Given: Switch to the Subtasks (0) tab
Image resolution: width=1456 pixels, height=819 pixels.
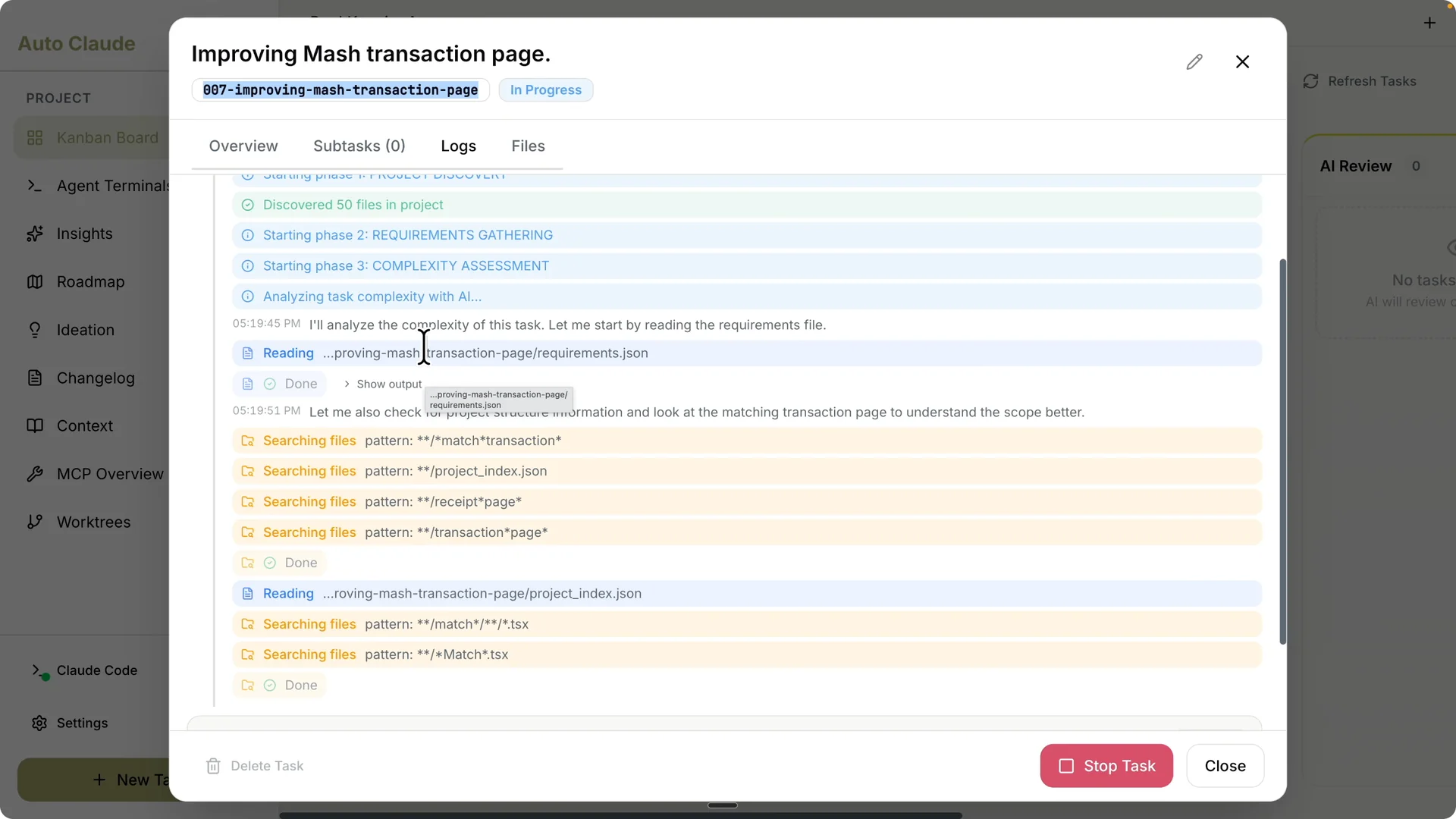Looking at the screenshot, I should coord(359,146).
